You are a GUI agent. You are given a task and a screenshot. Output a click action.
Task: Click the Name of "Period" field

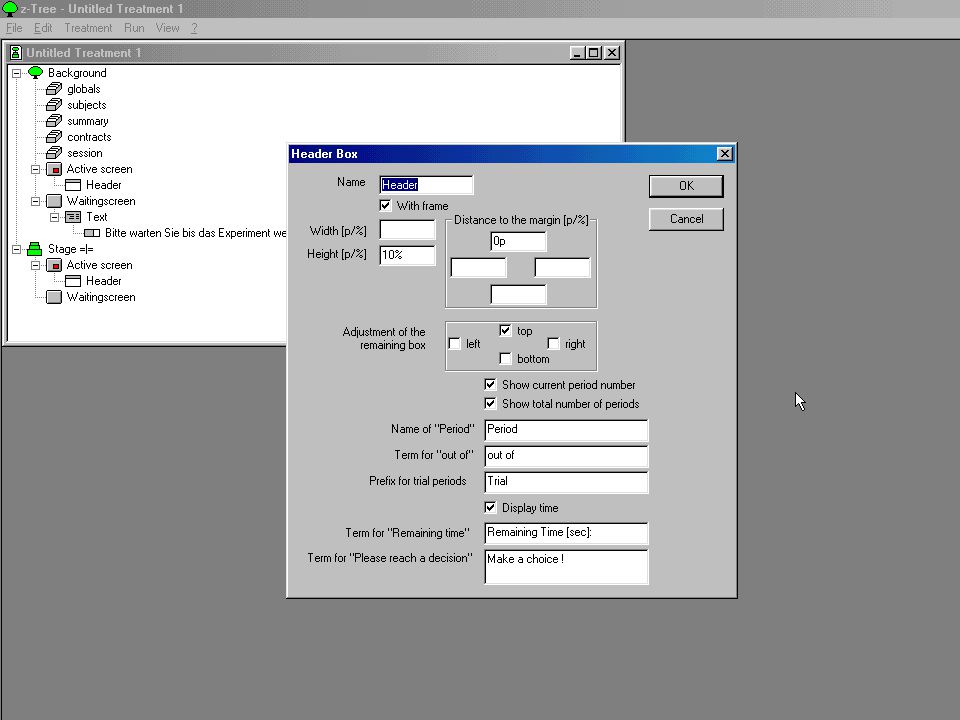pyautogui.click(x=566, y=430)
